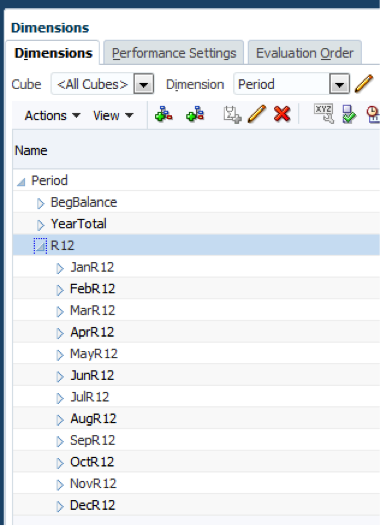Screen dimensions: 380x526
Task: Click the green checkmark validate icon
Action: (x=349, y=114)
